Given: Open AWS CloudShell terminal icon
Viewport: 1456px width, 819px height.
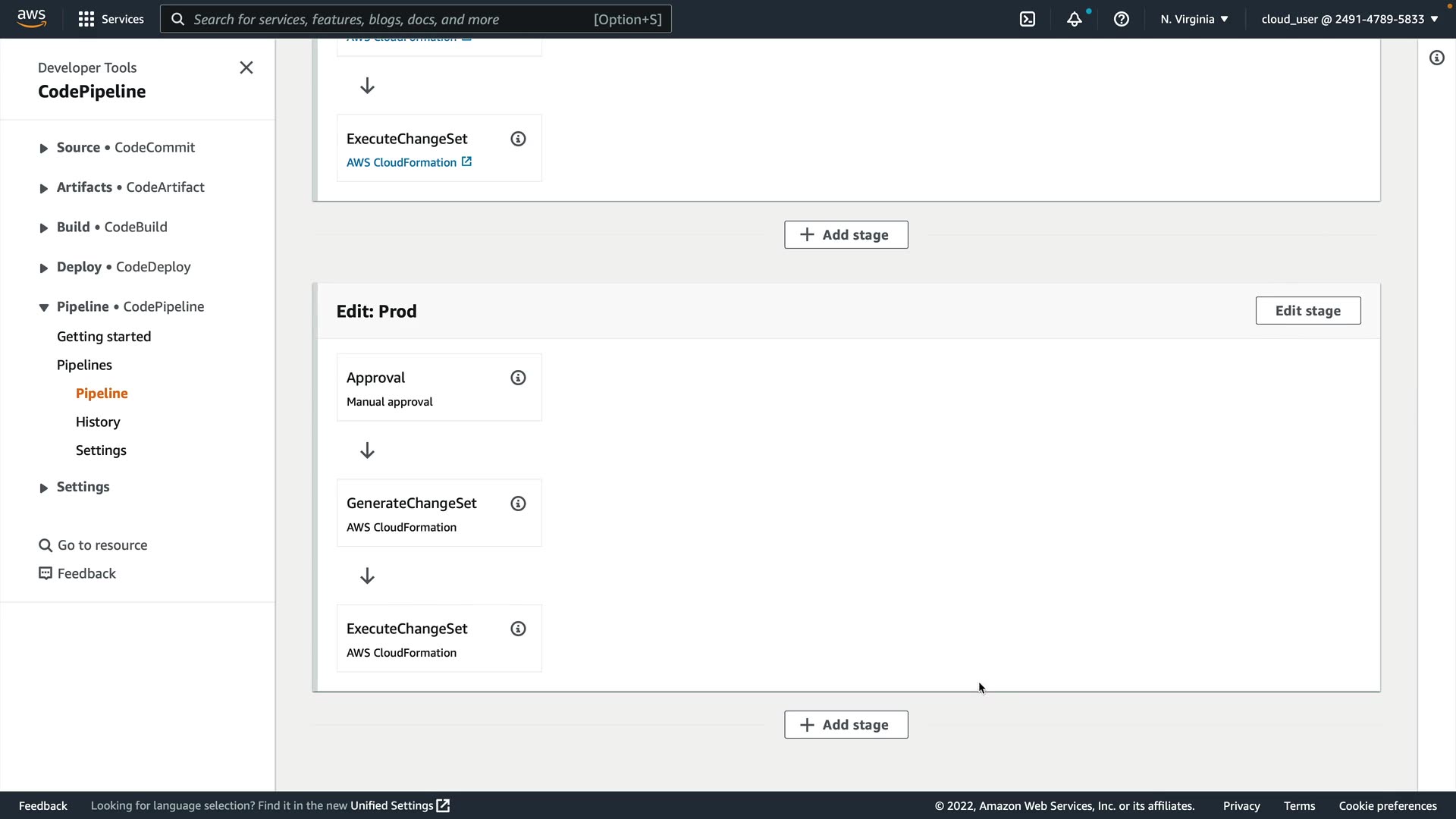Looking at the screenshot, I should (x=1028, y=19).
